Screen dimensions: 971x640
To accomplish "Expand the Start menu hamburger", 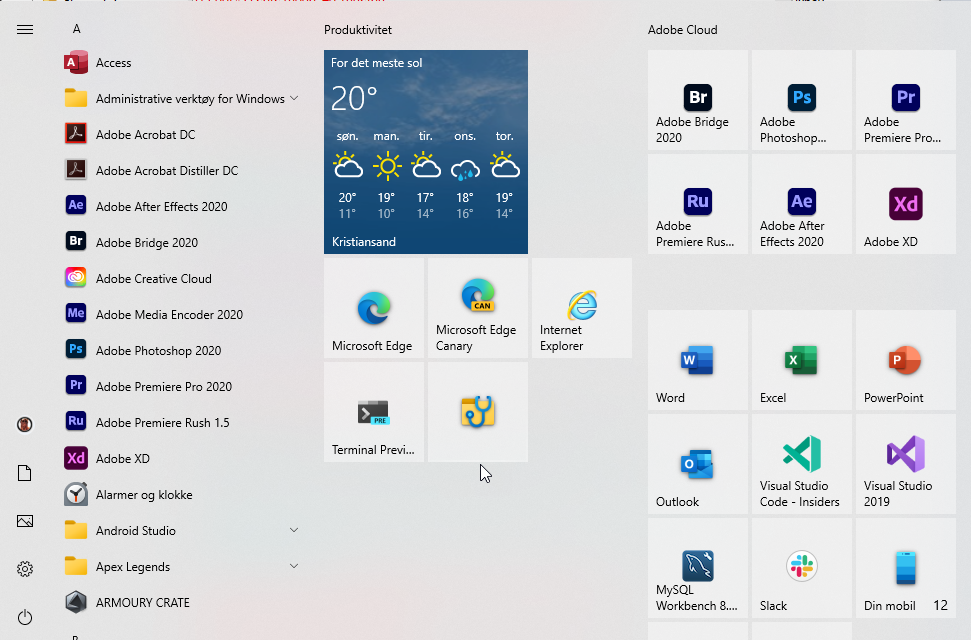I will point(25,30).
